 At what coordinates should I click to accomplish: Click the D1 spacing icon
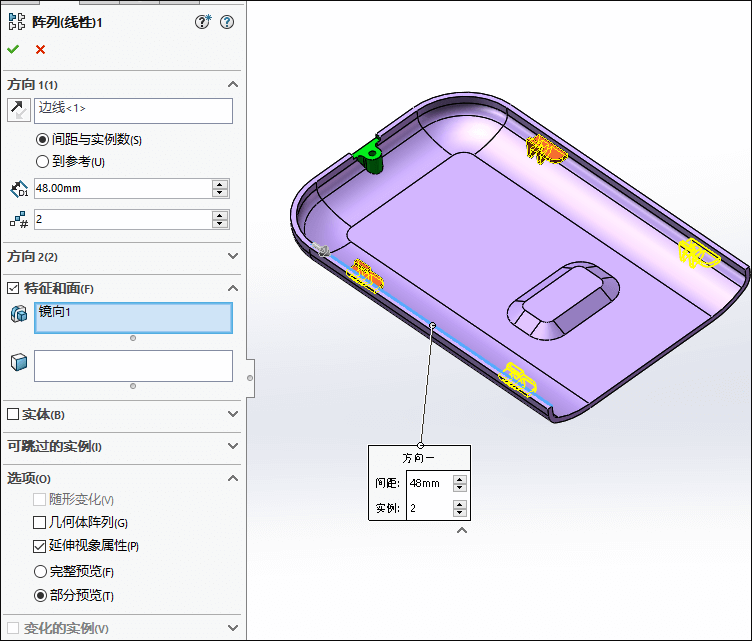click(x=19, y=189)
